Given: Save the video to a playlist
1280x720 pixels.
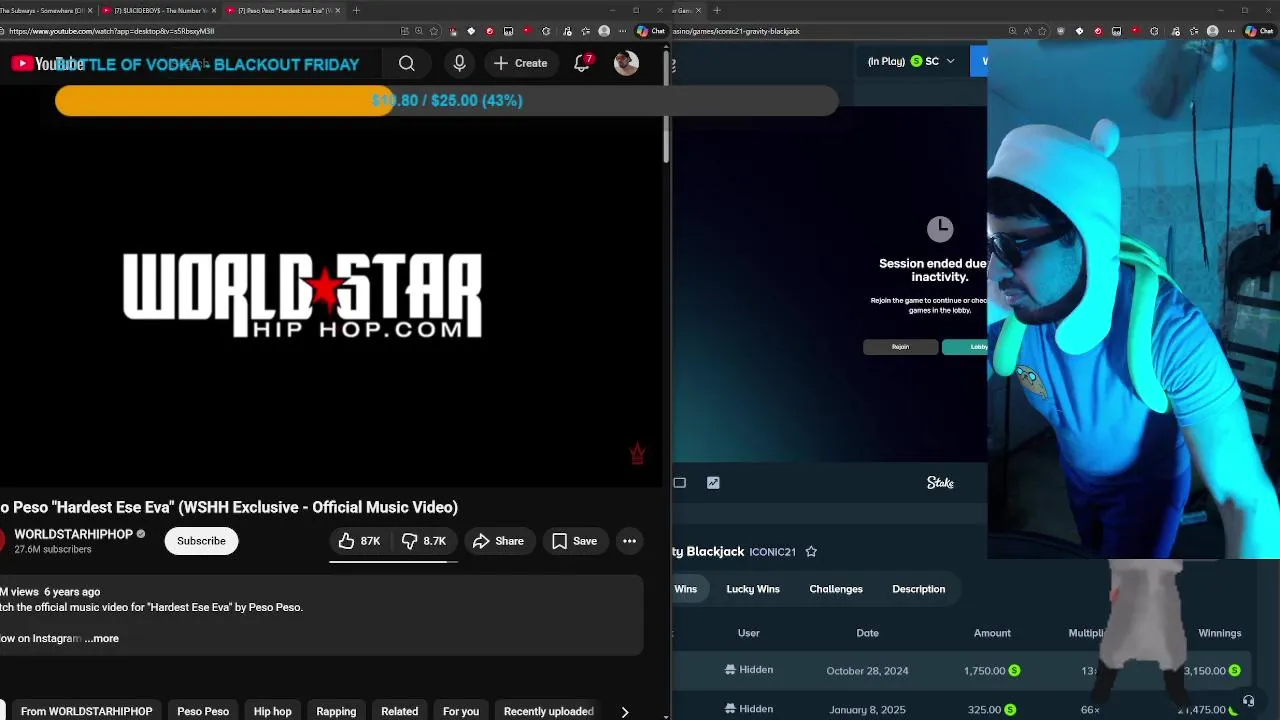Looking at the screenshot, I should (575, 541).
